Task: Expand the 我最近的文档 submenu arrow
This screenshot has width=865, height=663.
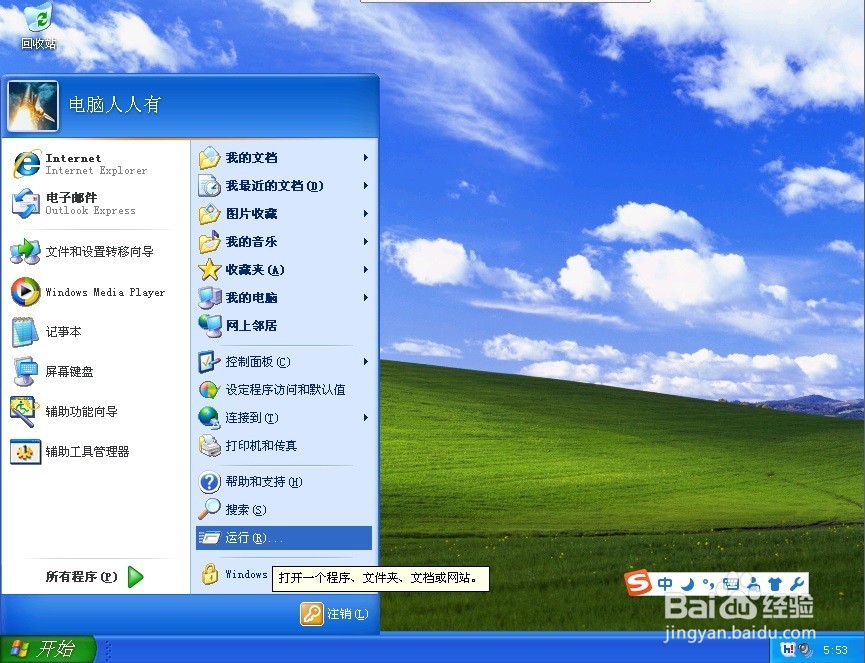Action: (365, 186)
